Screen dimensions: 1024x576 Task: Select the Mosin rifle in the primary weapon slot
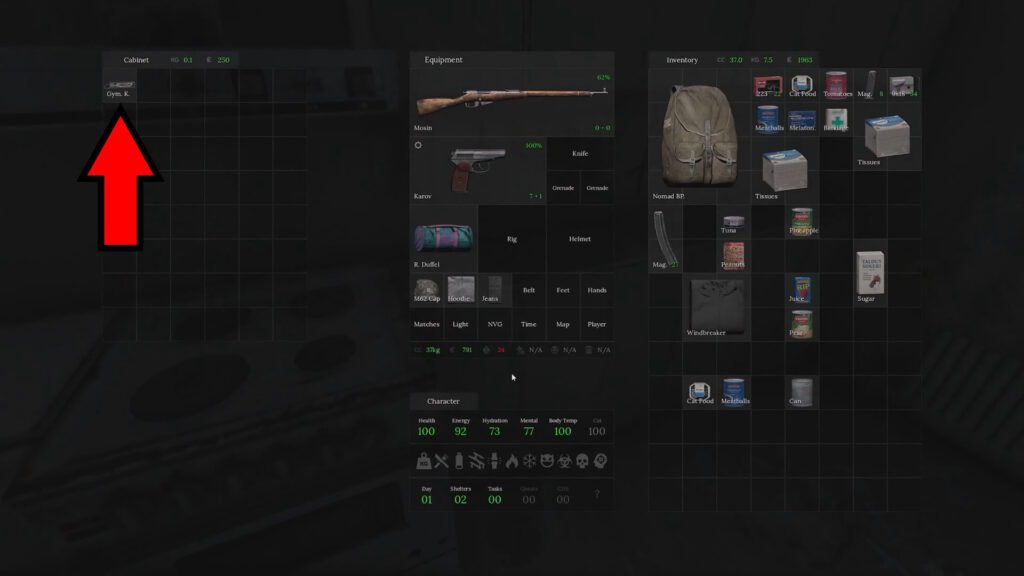coord(512,103)
